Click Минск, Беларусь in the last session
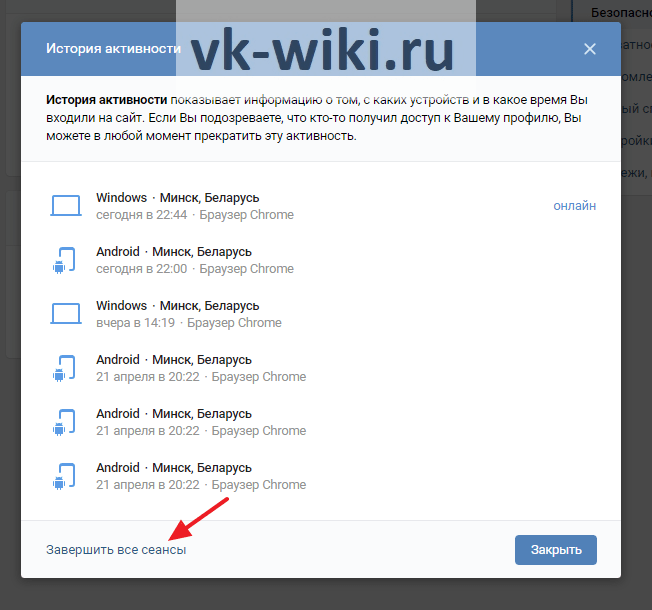The height and width of the screenshot is (610, 652). [202, 468]
